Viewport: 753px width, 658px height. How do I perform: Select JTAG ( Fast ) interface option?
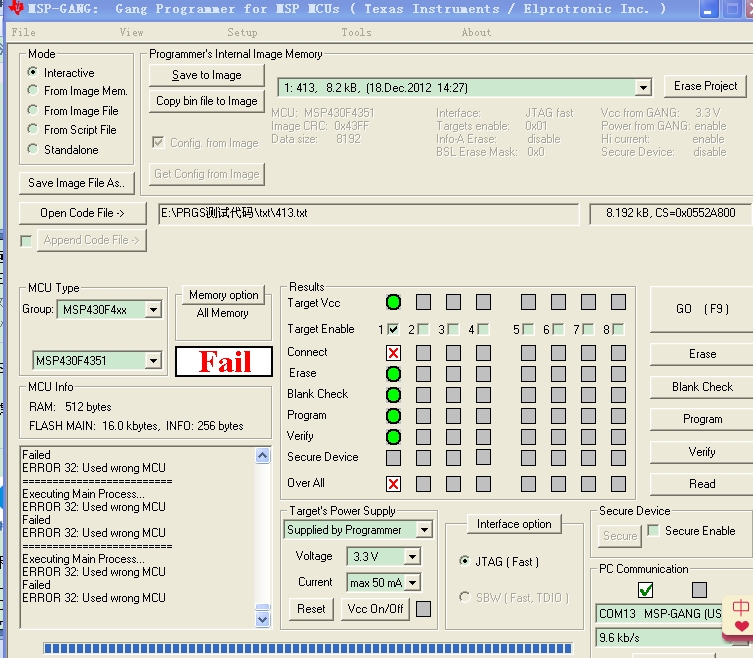(x=464, y=561)
